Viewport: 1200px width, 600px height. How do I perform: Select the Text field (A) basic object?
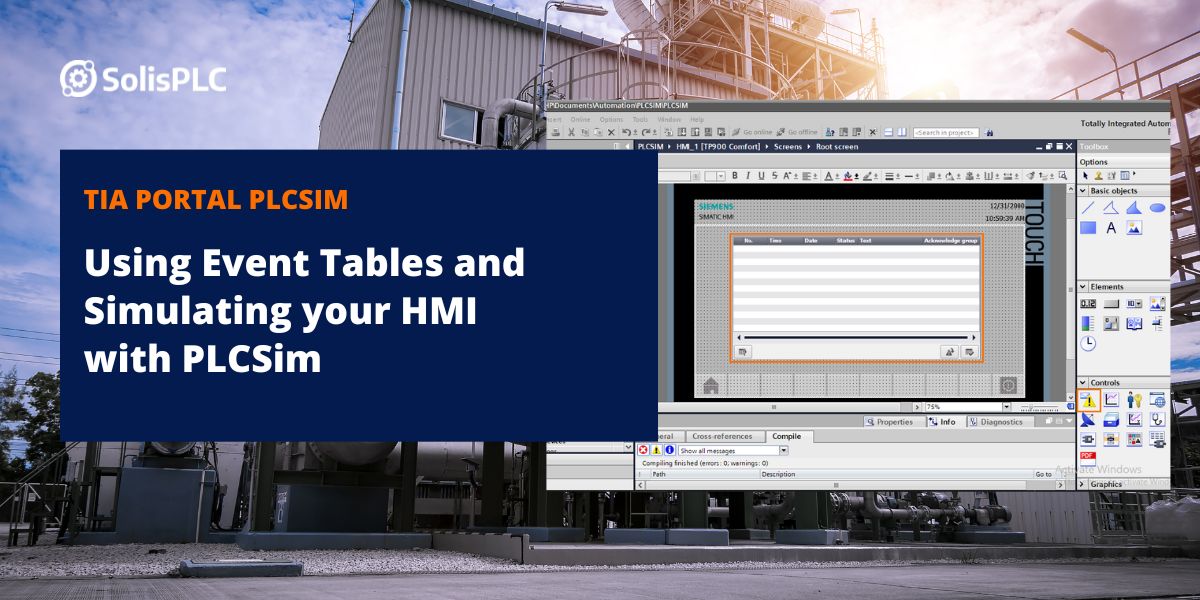1110,228
